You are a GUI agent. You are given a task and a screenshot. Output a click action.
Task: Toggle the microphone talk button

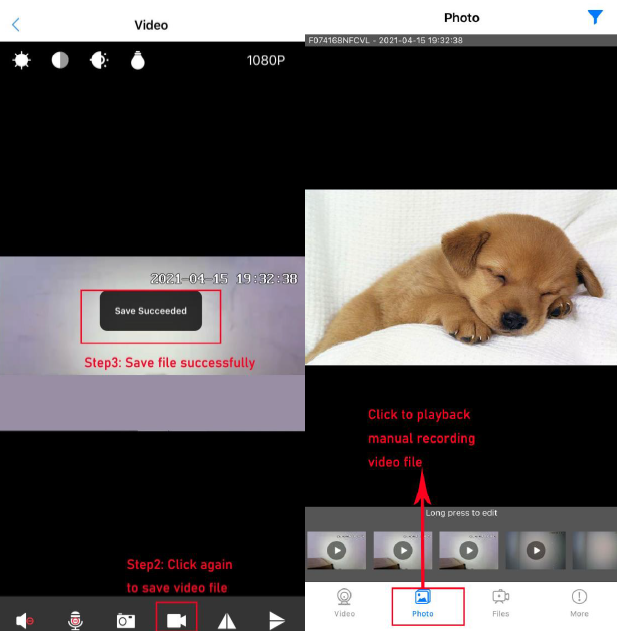point(75,621)
